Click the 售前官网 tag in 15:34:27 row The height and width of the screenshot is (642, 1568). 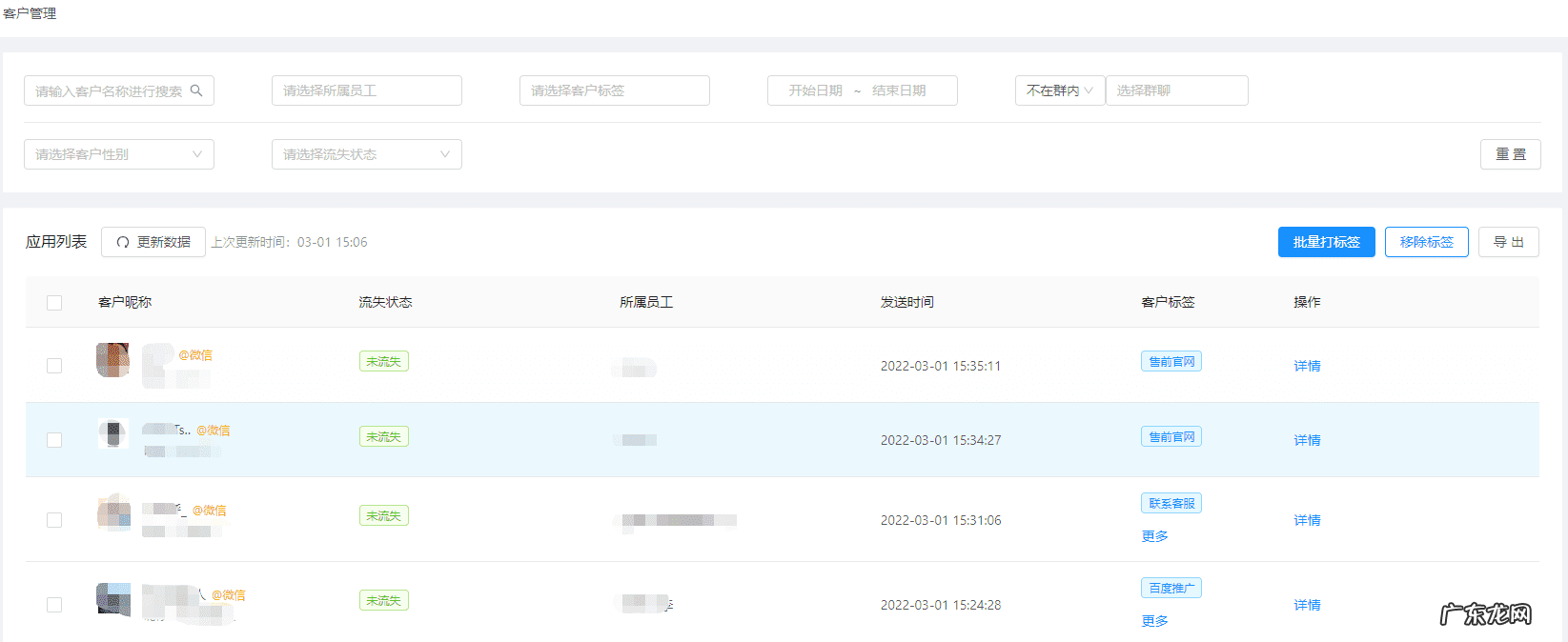(1171, 436)
